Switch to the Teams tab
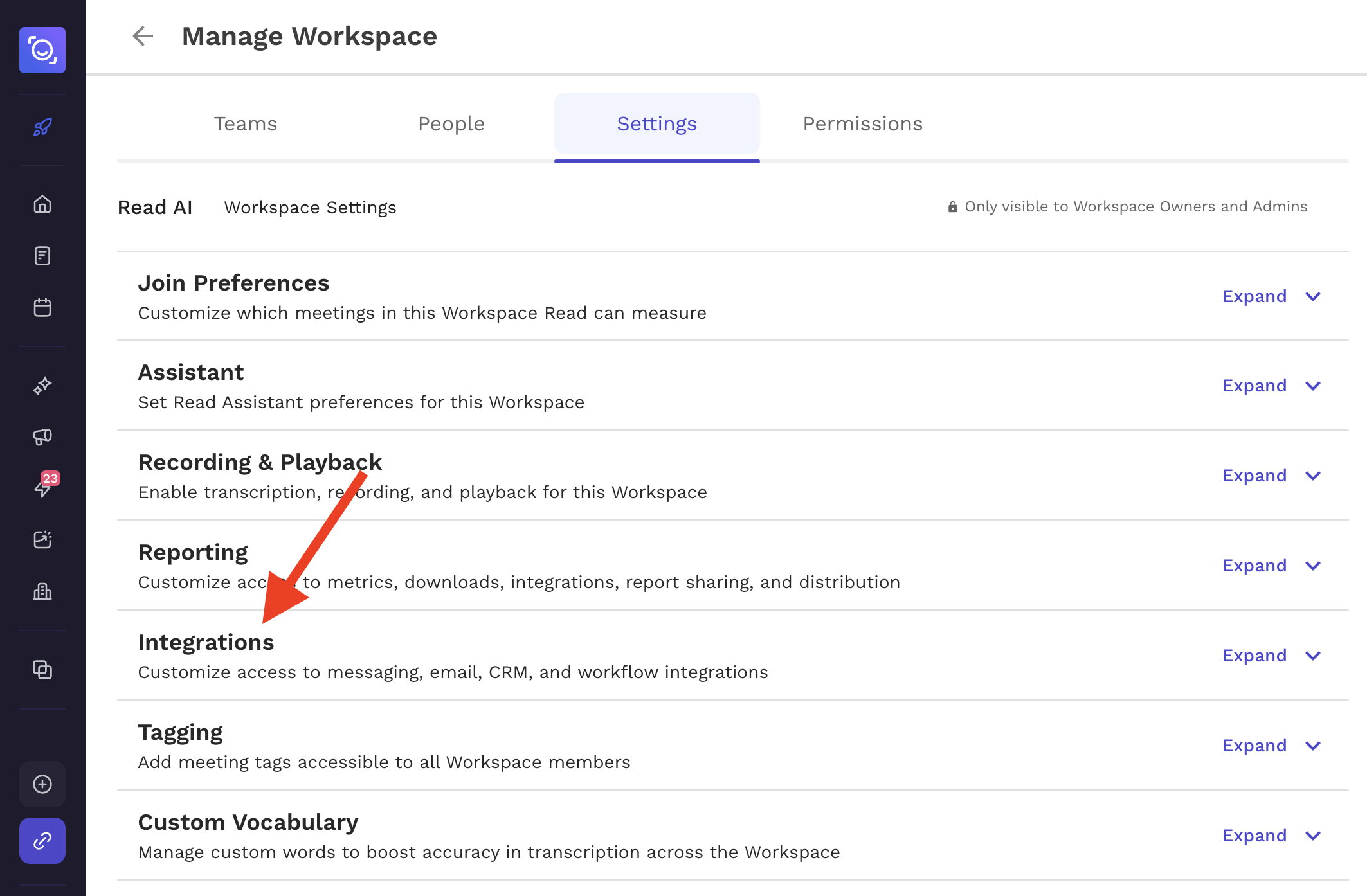Image resolution: width=1367 pixels, height=896 pixels. pos(246,123)
